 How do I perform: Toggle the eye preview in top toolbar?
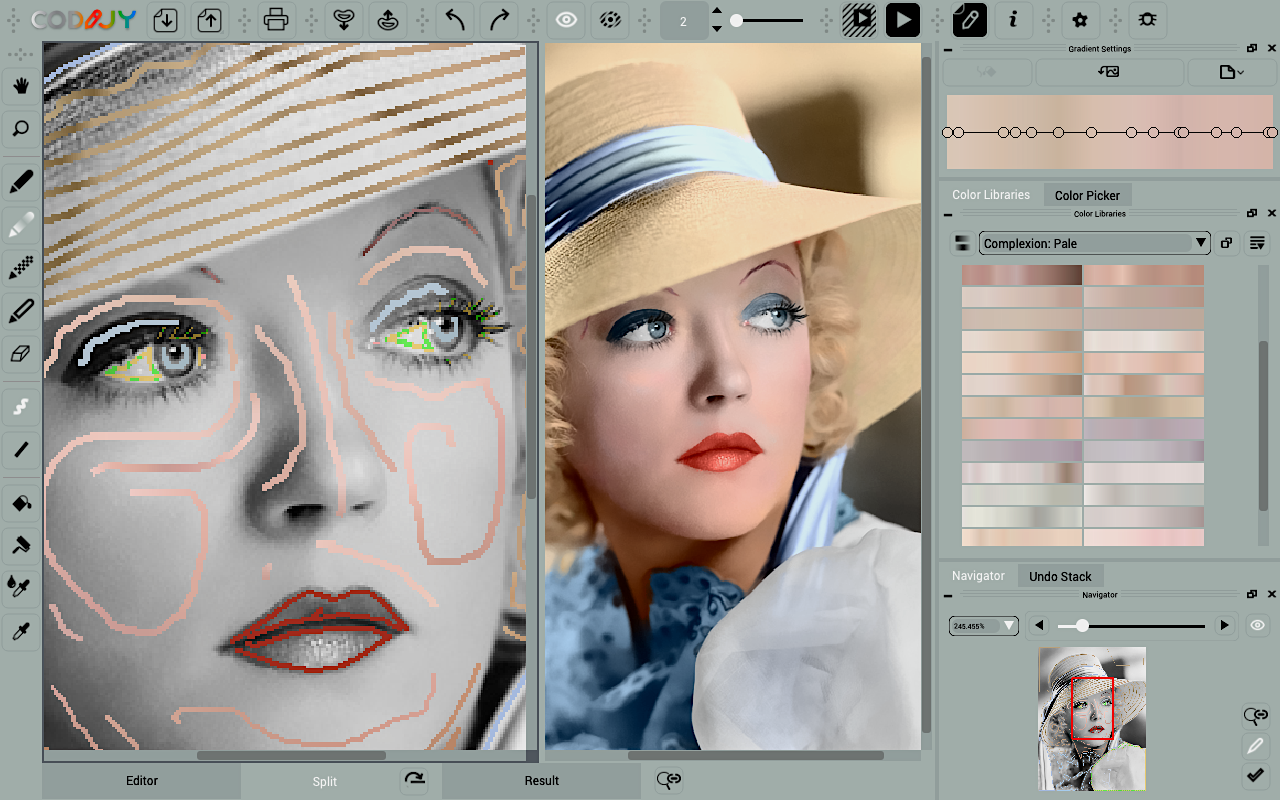(567, 19)
